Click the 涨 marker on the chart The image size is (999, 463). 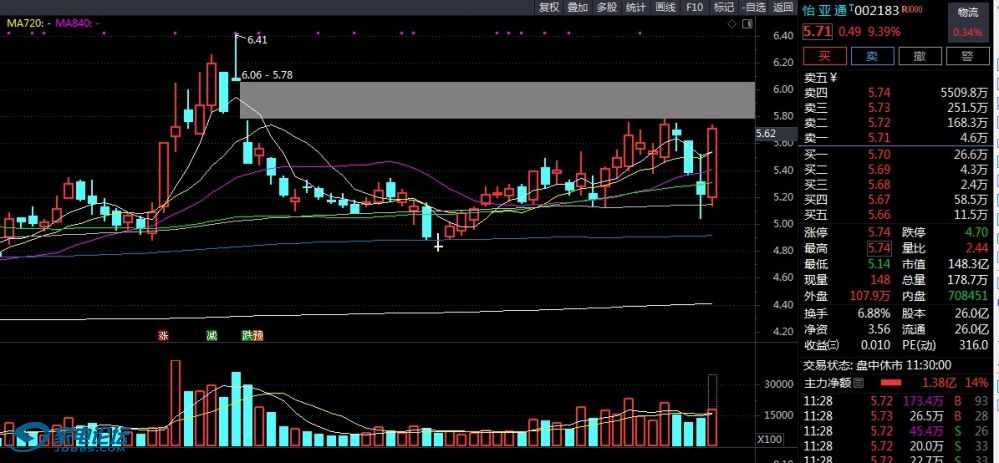(162, 336)
